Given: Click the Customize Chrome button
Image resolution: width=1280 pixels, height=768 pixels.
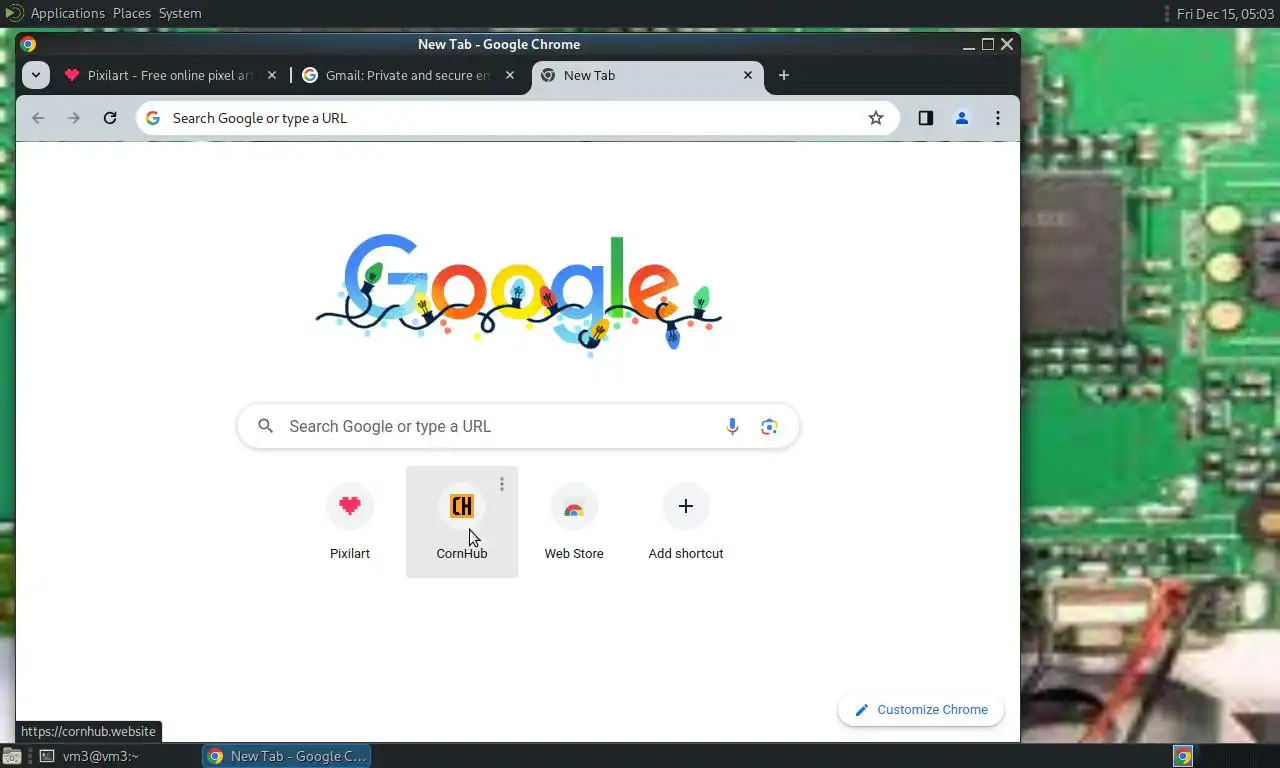Looking at the screenshot, I should [x=921, y=710].
